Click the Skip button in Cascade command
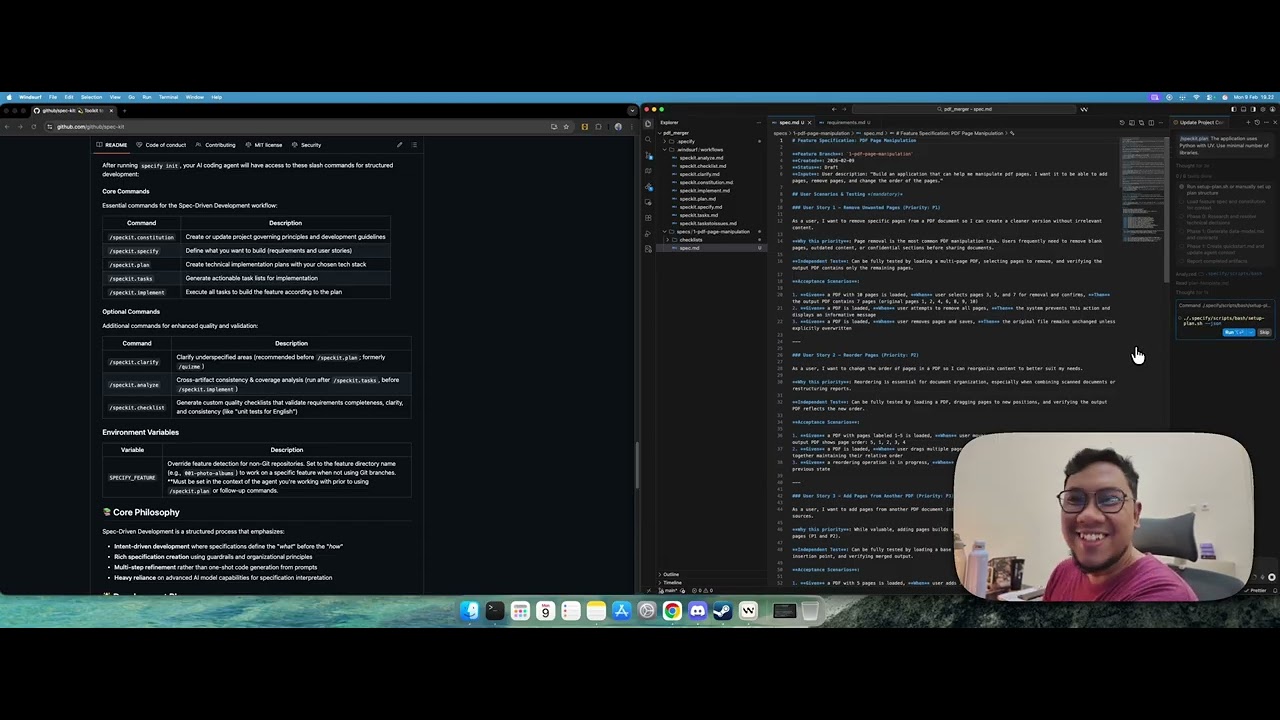The image size is (1280, 720). 1264,332
